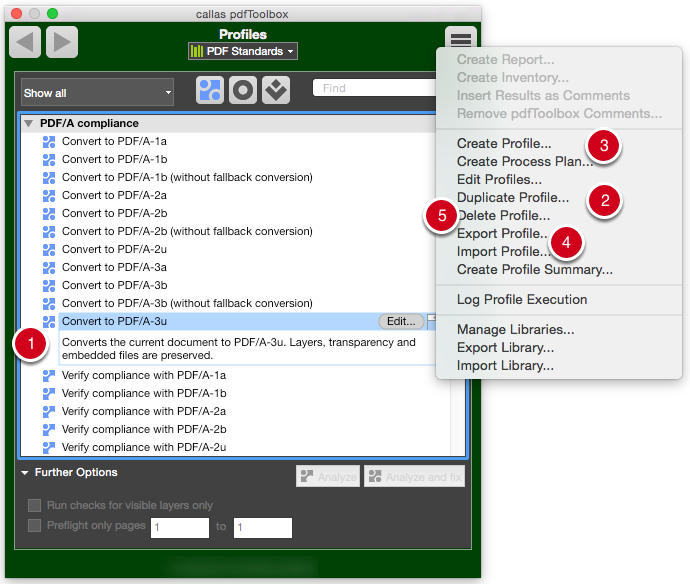Click the icon beside Convert to PDF/A-3b
The image size is (690, 584).
pyautogui.click(x=49, y=286)
